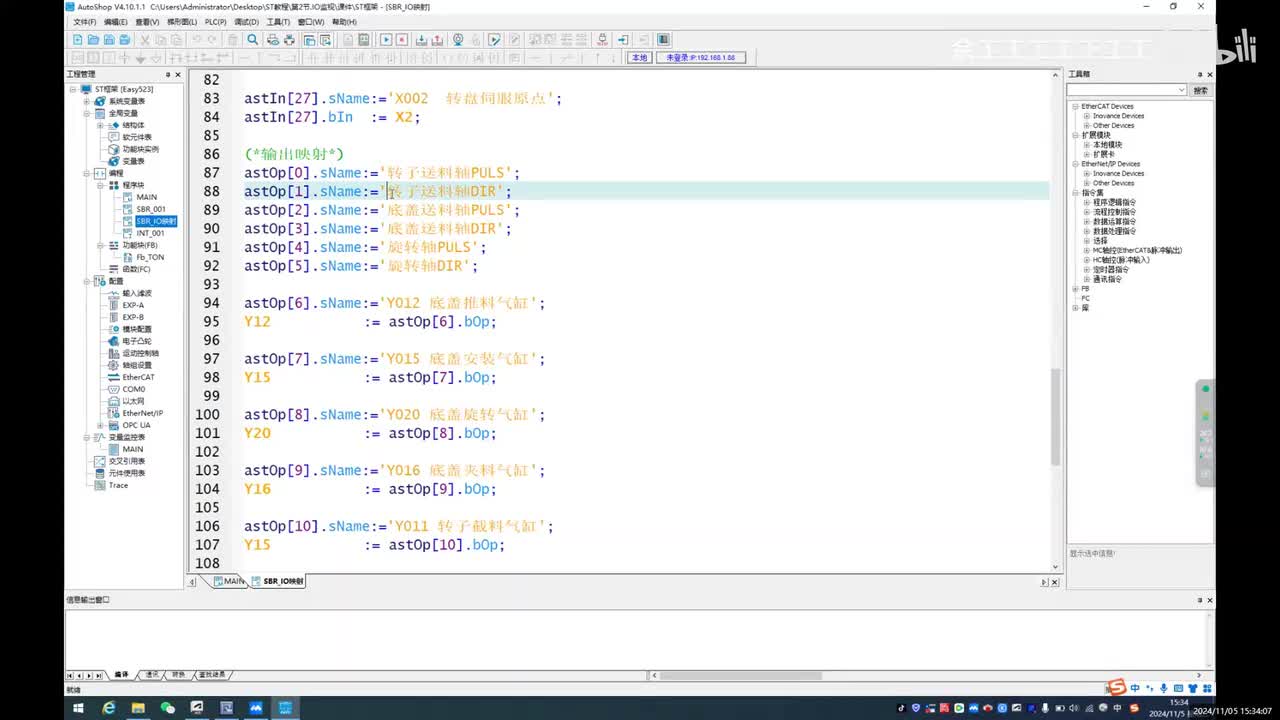The height and width of the screenshot is (720, 1280).
Task: Expand the 本地模块 toolbox node
Action: pyautogui.click(x=1086, y=145)
